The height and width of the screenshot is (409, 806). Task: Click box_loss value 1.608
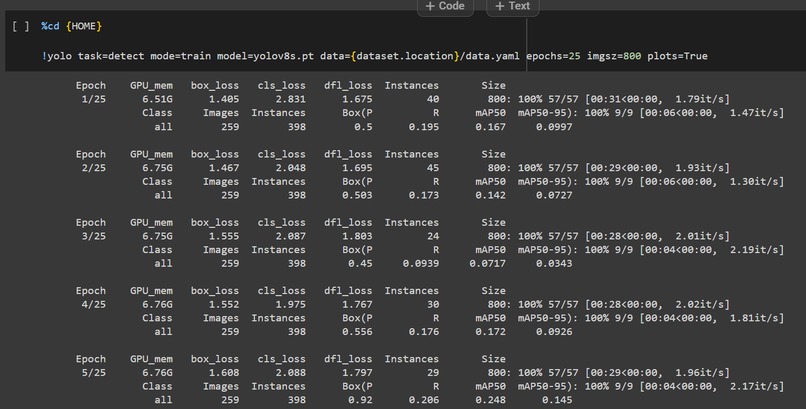[224, 373]
